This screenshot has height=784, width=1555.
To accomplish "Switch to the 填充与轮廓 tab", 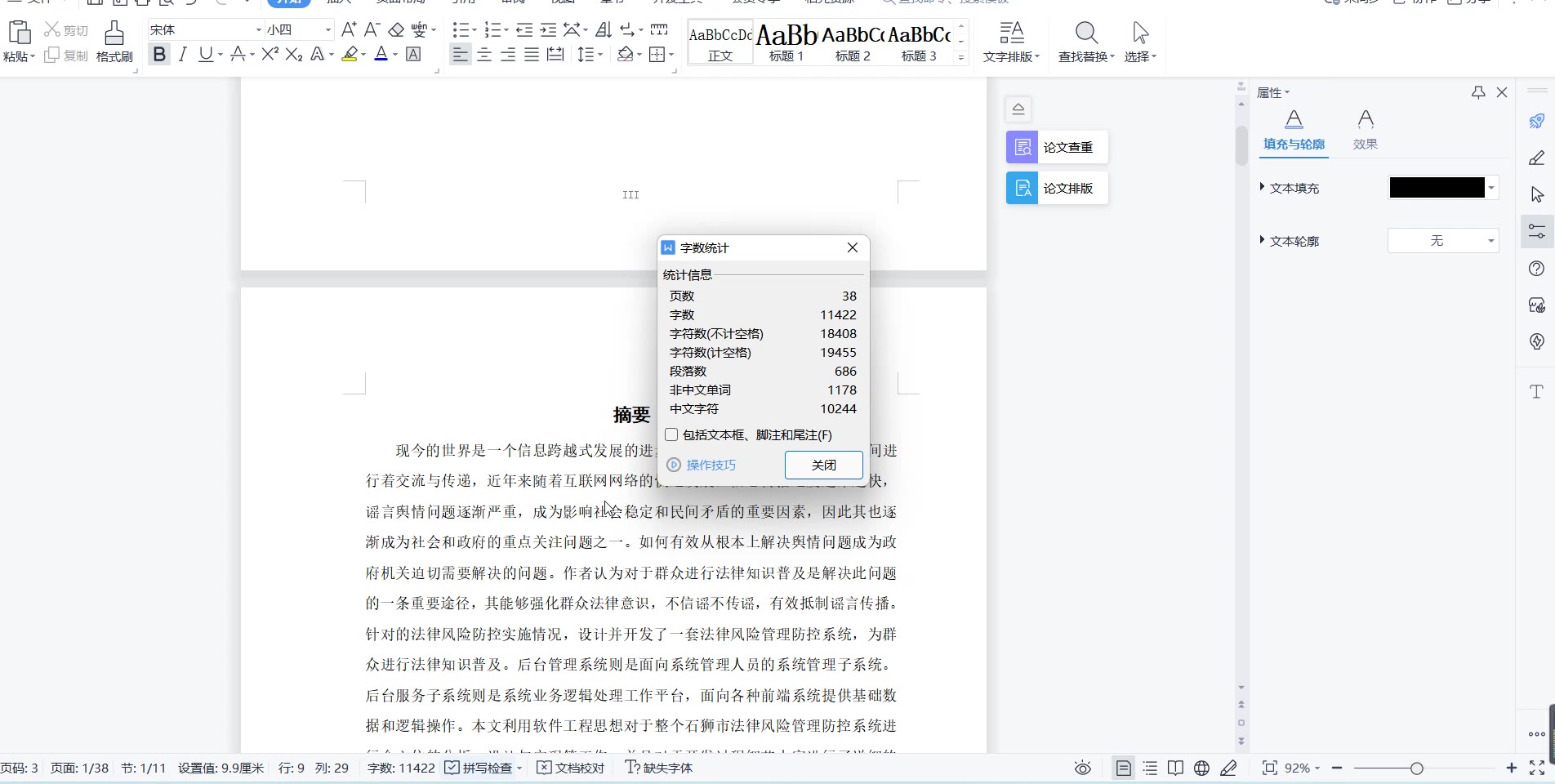I will [x=1294, y=131].
